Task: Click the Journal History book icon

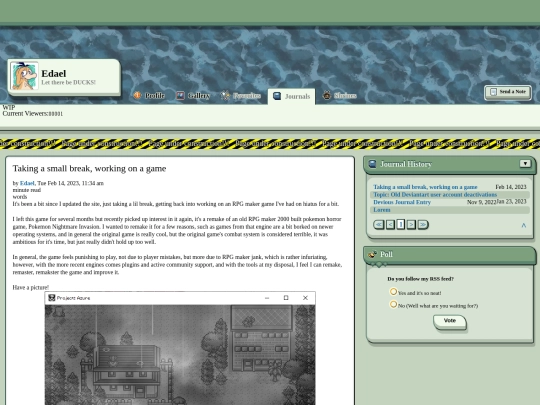Action: (372, 164)
